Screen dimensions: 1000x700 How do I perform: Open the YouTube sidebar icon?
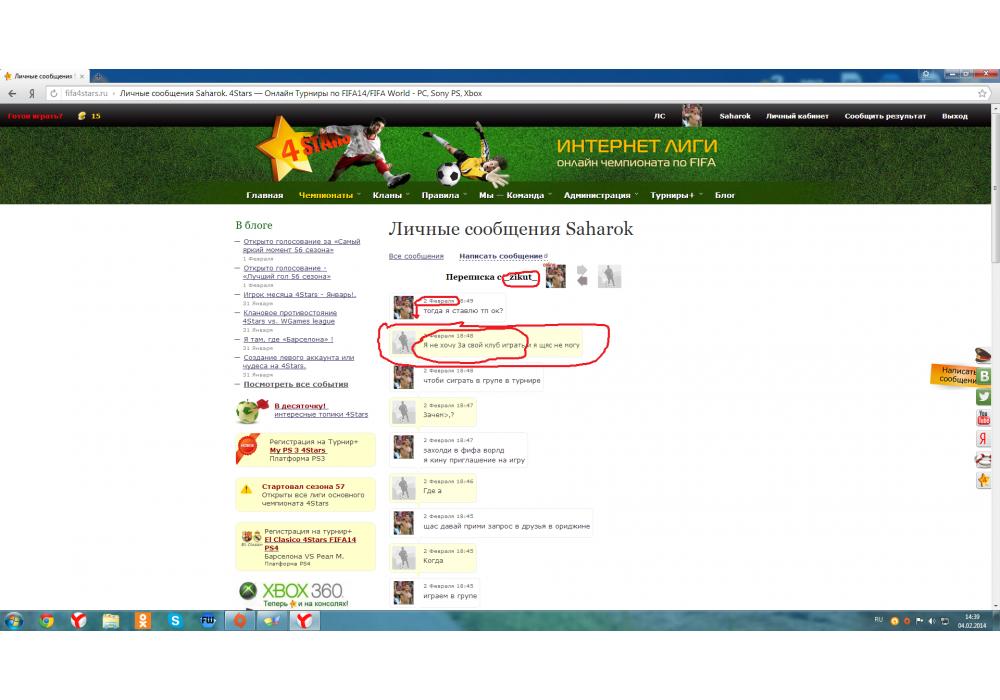(x=984, y=418)
